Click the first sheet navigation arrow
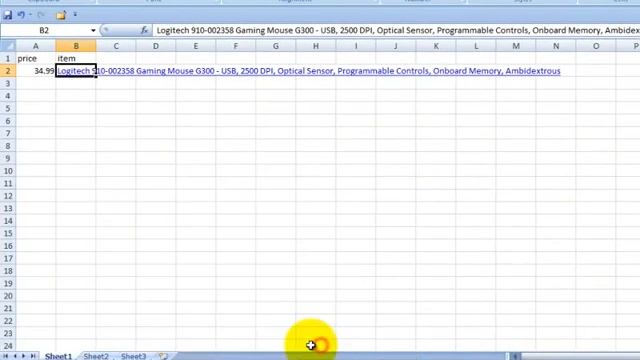The image size is (640, 360). tap(6, 356)
